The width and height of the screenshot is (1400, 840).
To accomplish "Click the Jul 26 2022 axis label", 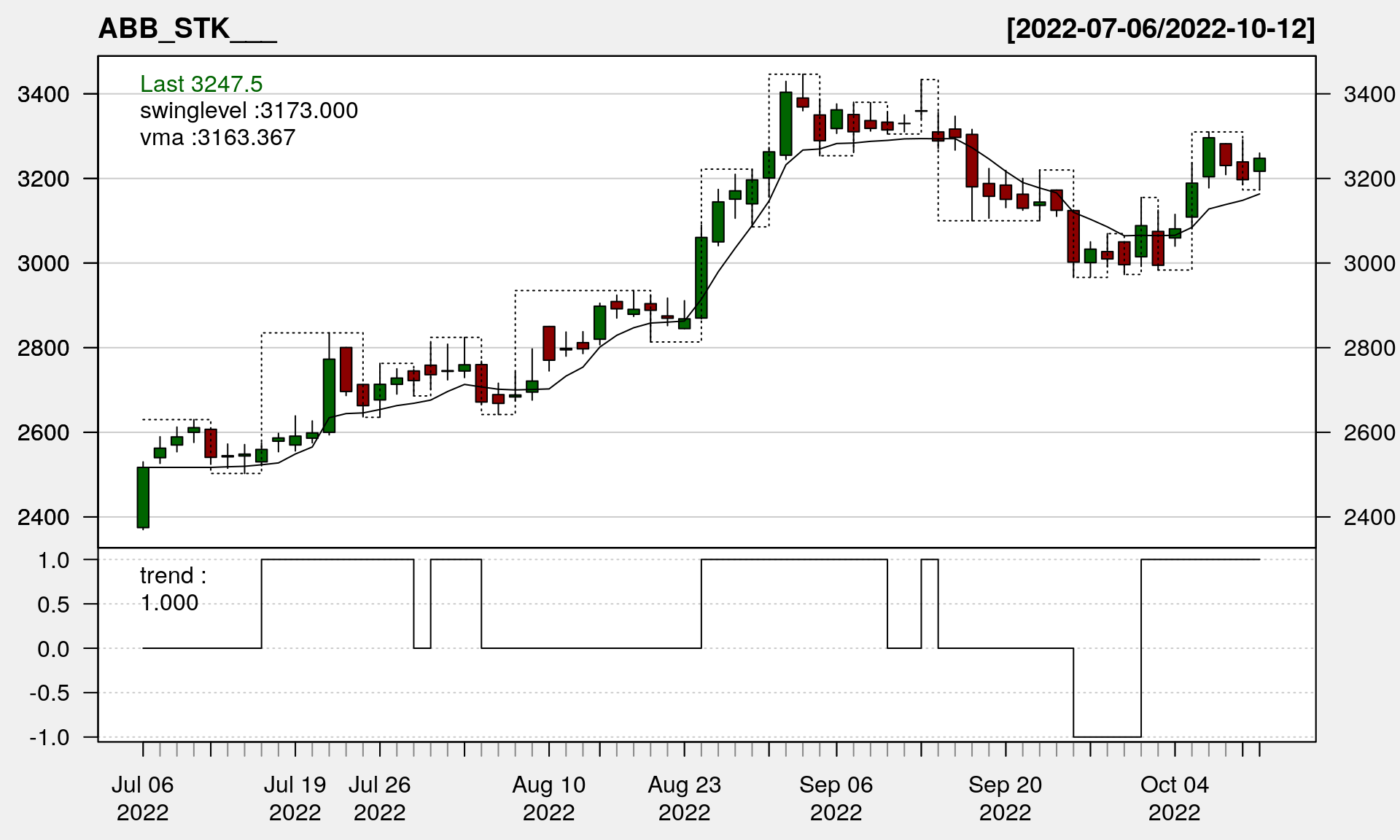I will [x=379, y=798].
